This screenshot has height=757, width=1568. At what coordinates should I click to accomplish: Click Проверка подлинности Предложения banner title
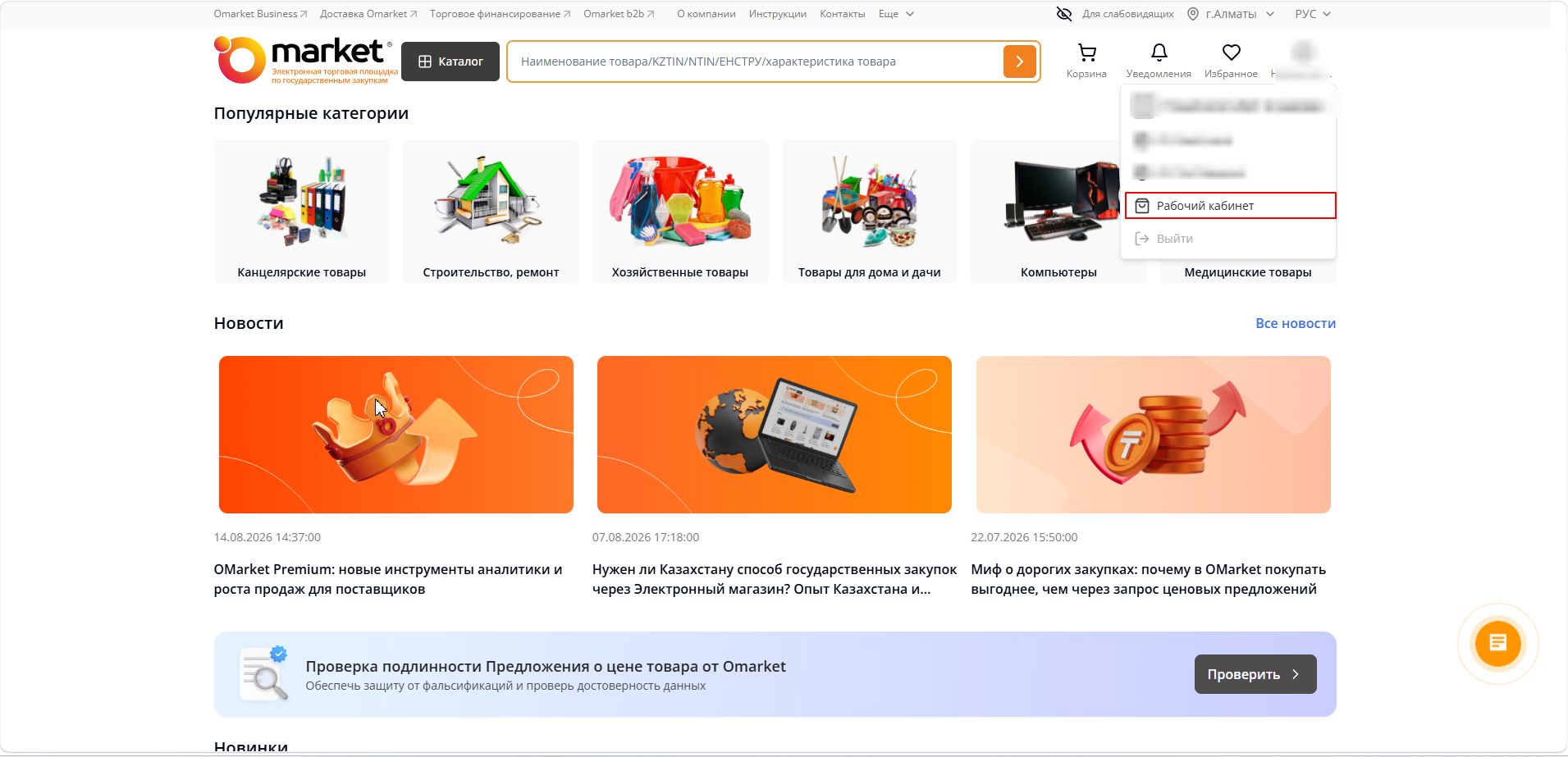pyautogui.click(x=546, y=666)
